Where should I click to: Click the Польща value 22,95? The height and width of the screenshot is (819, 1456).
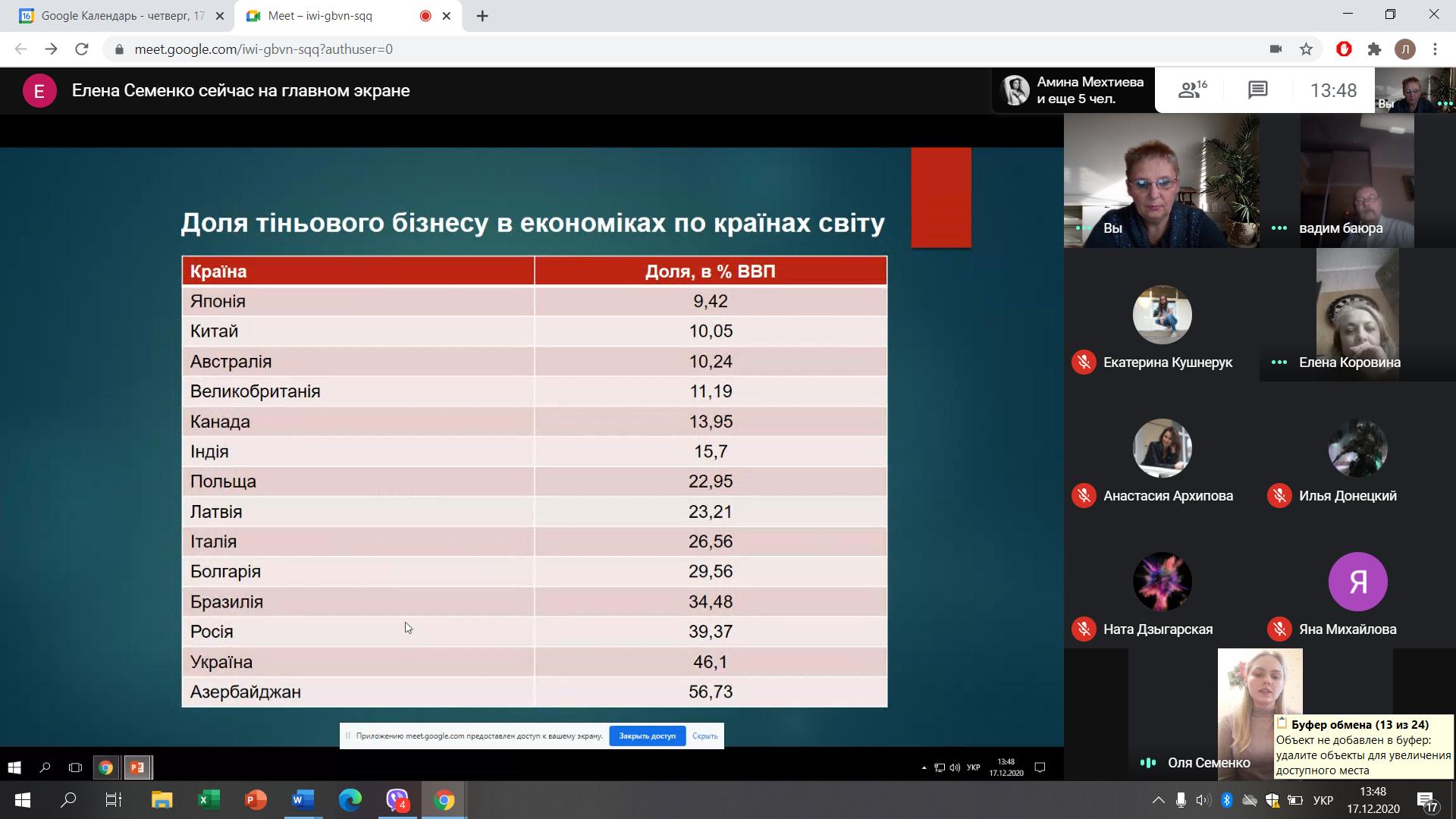pyautogui.click(x=711, y=482)
